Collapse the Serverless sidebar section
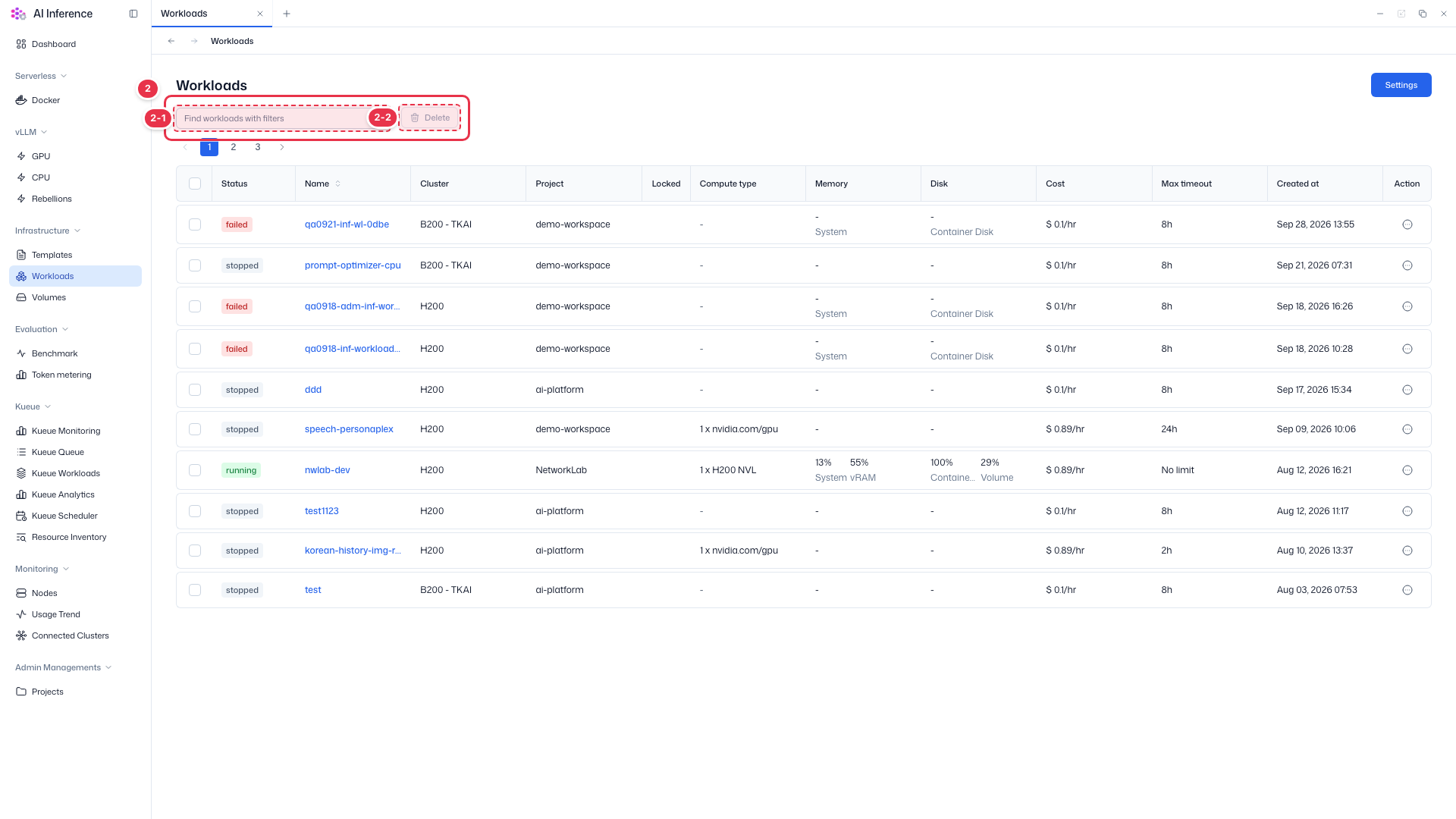This screenshot has width=1456, height=819. coord(41,76)
